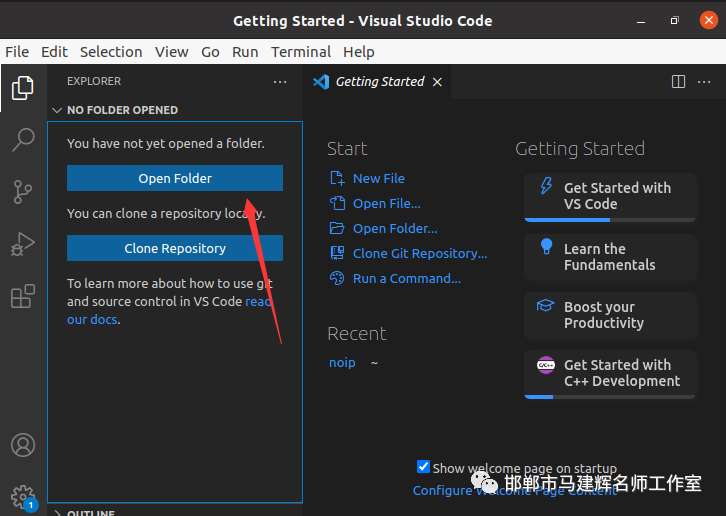Click the lightbulb icon on Fundamentals card
726x516 pixels.
pyautogui.click(x=546, y=246)
